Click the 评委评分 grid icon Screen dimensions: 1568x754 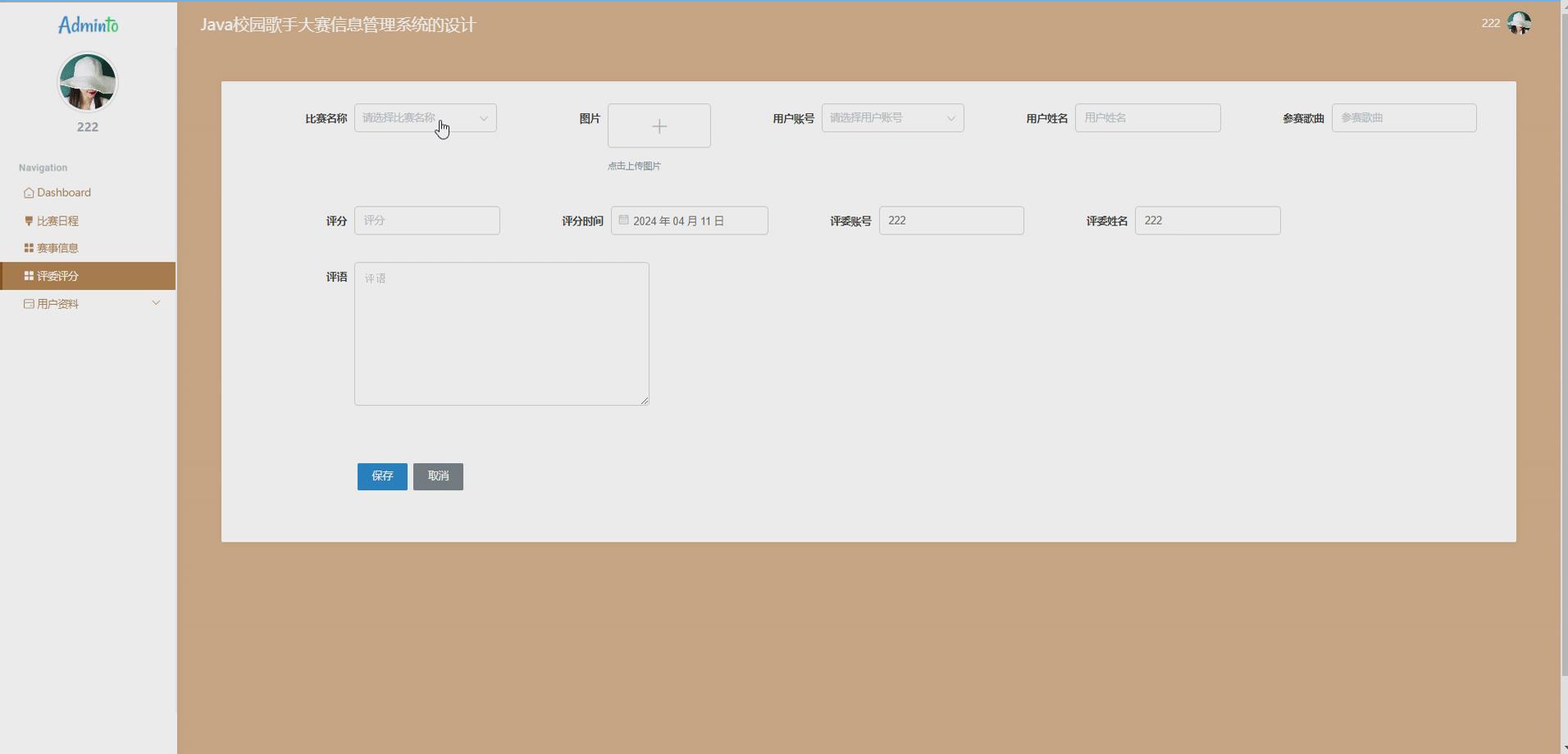29,276
